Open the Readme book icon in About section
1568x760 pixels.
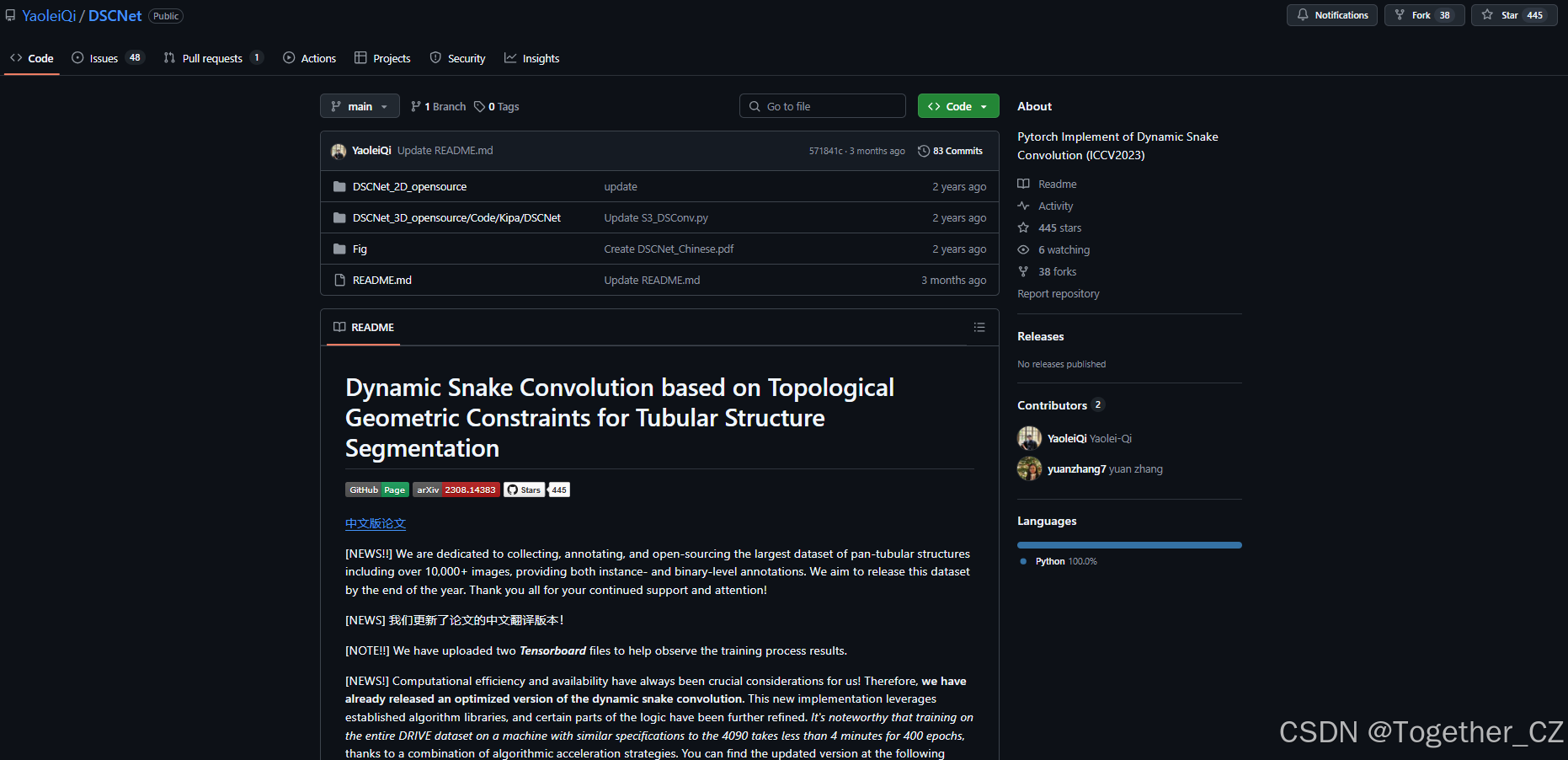point(1023,184)
